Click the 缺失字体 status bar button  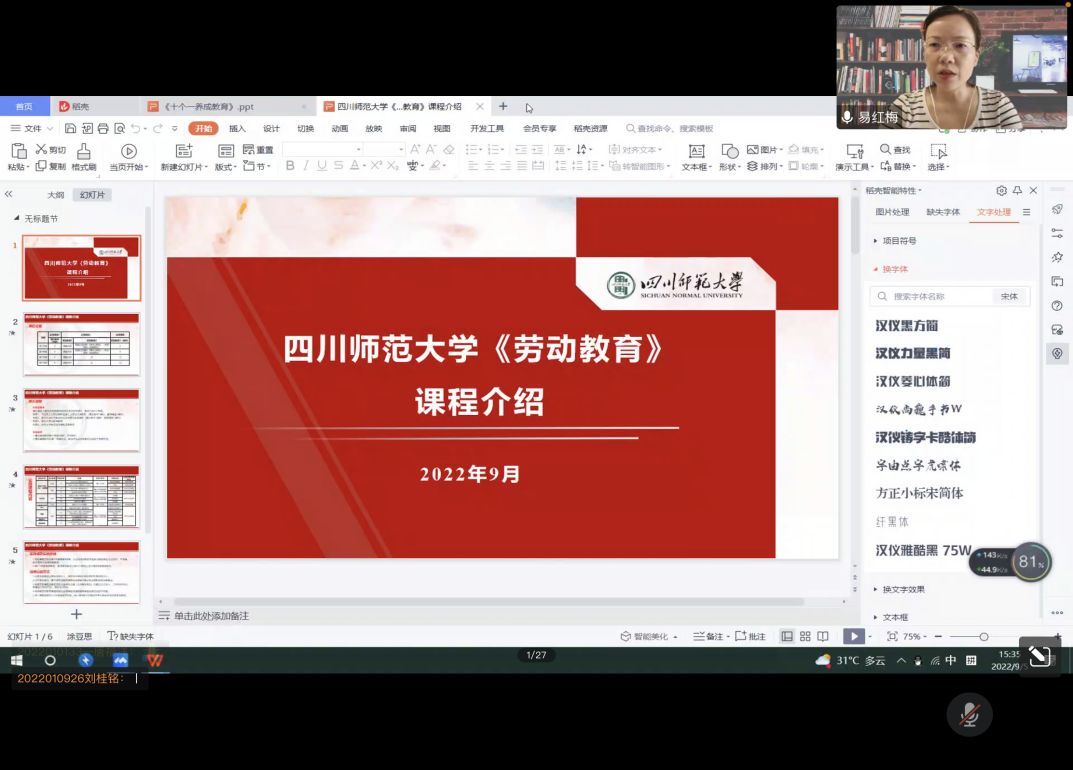coord(131,636)
